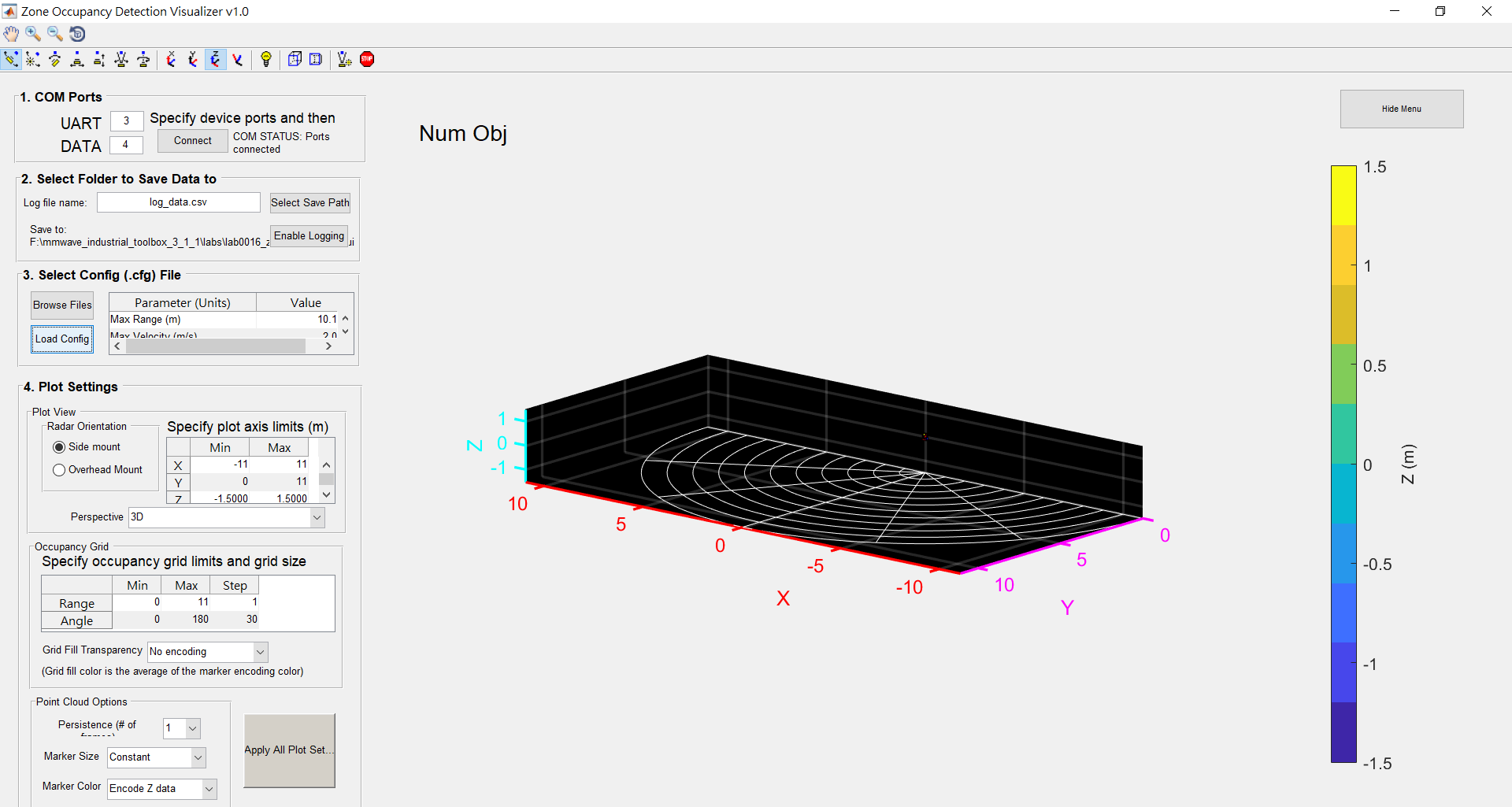Screen dimensions: 1512x807
Task: Click the Y axis Max value 11
Action: coord(279,482)
